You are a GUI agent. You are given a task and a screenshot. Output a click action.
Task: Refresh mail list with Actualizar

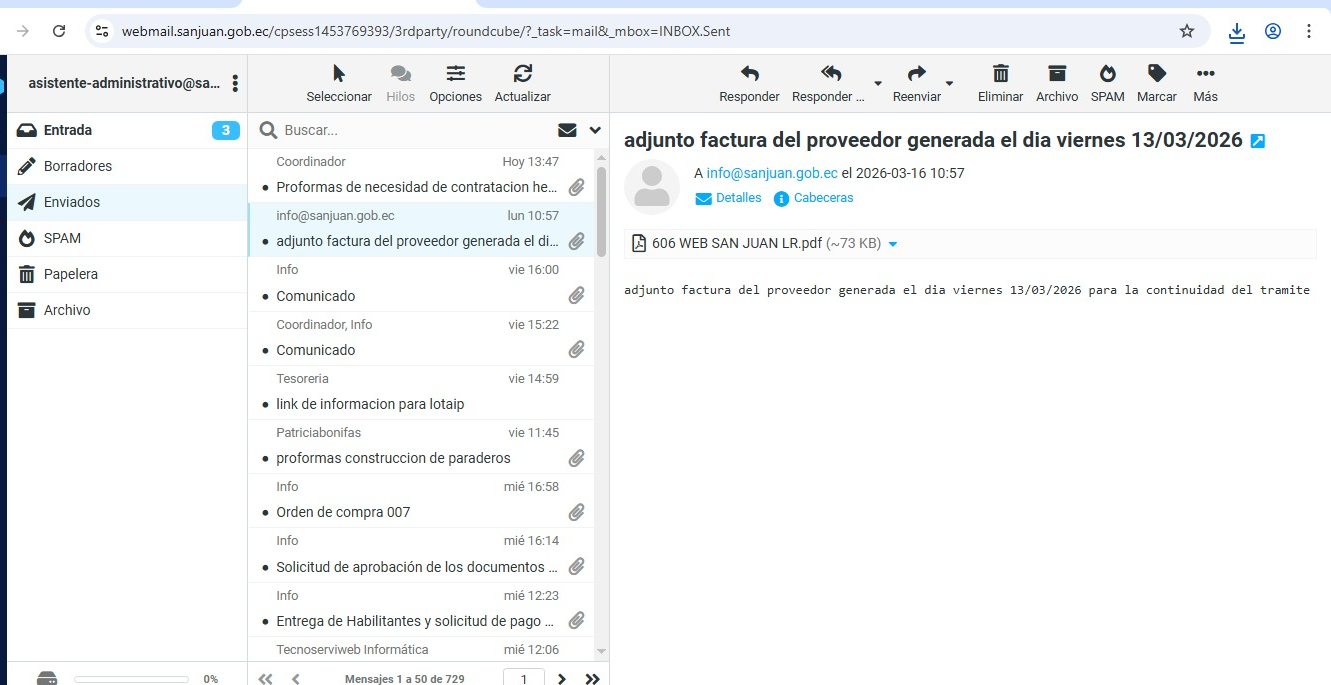tap(522, 74)
